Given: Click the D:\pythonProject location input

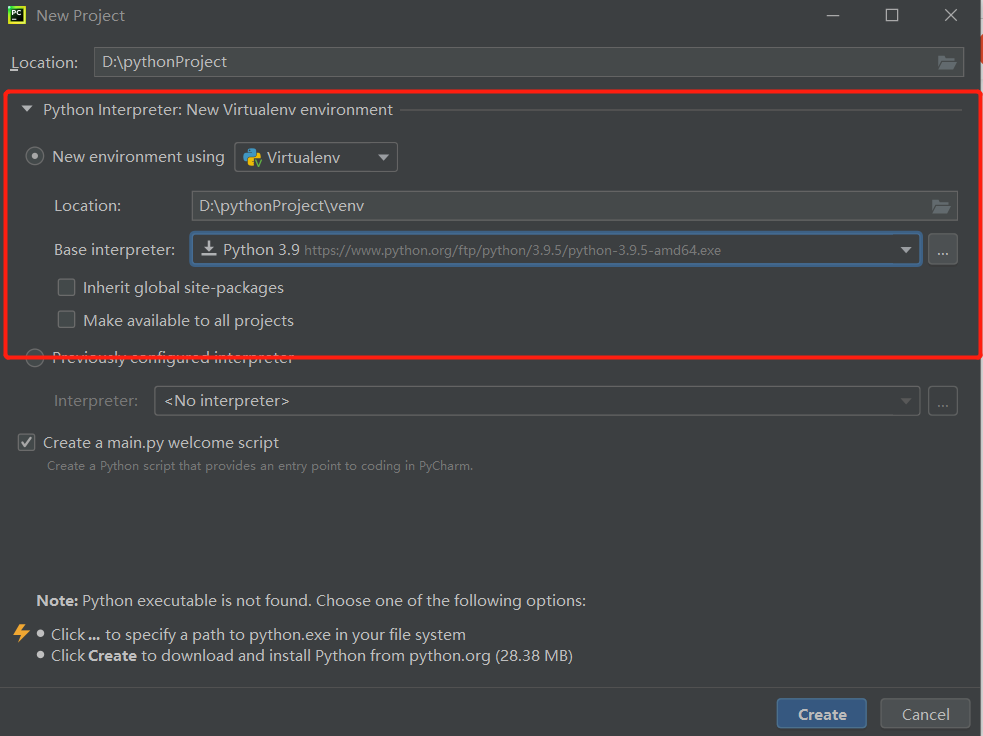Looking at the screenshot, I should click(x=528, y=62).
